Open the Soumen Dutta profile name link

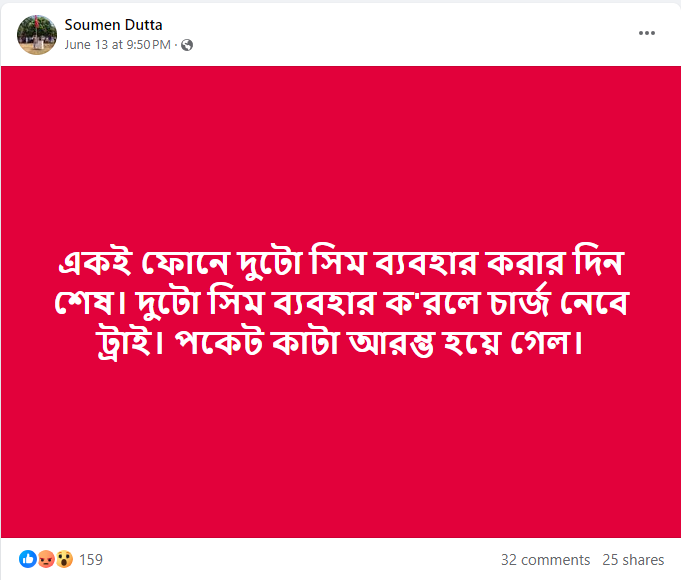point(113,24)
